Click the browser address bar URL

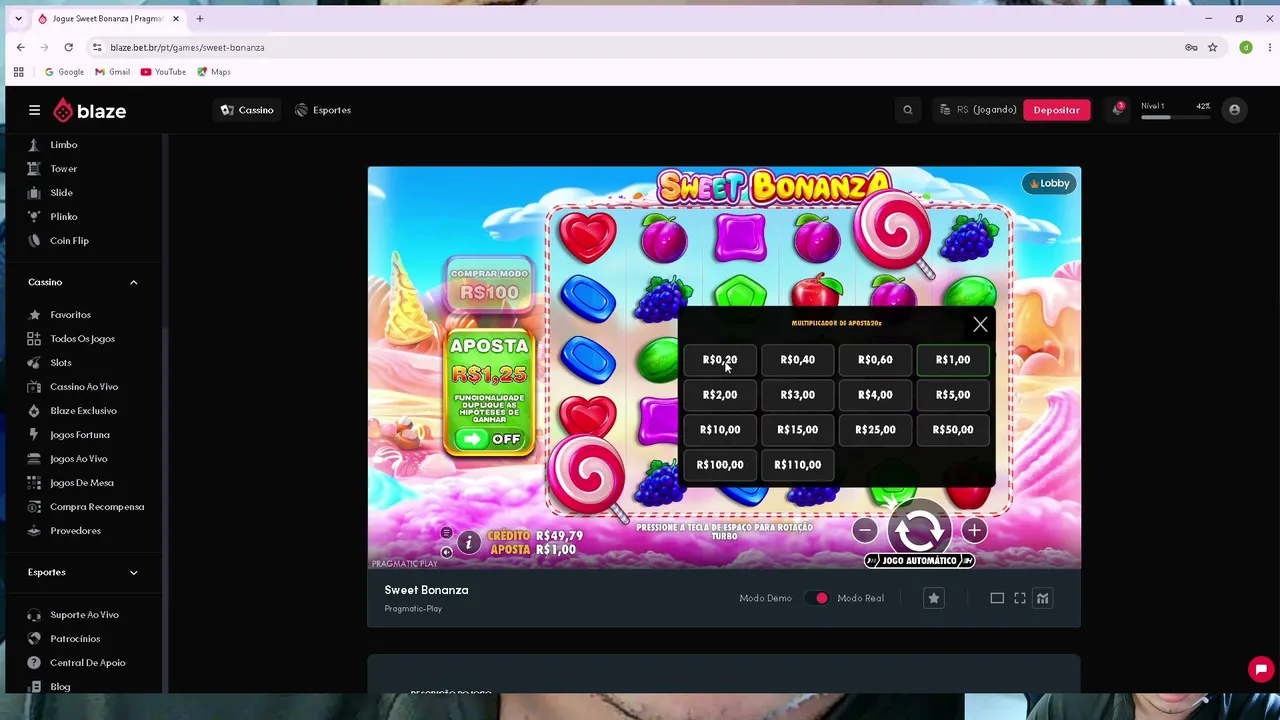(x=187, y=47)
